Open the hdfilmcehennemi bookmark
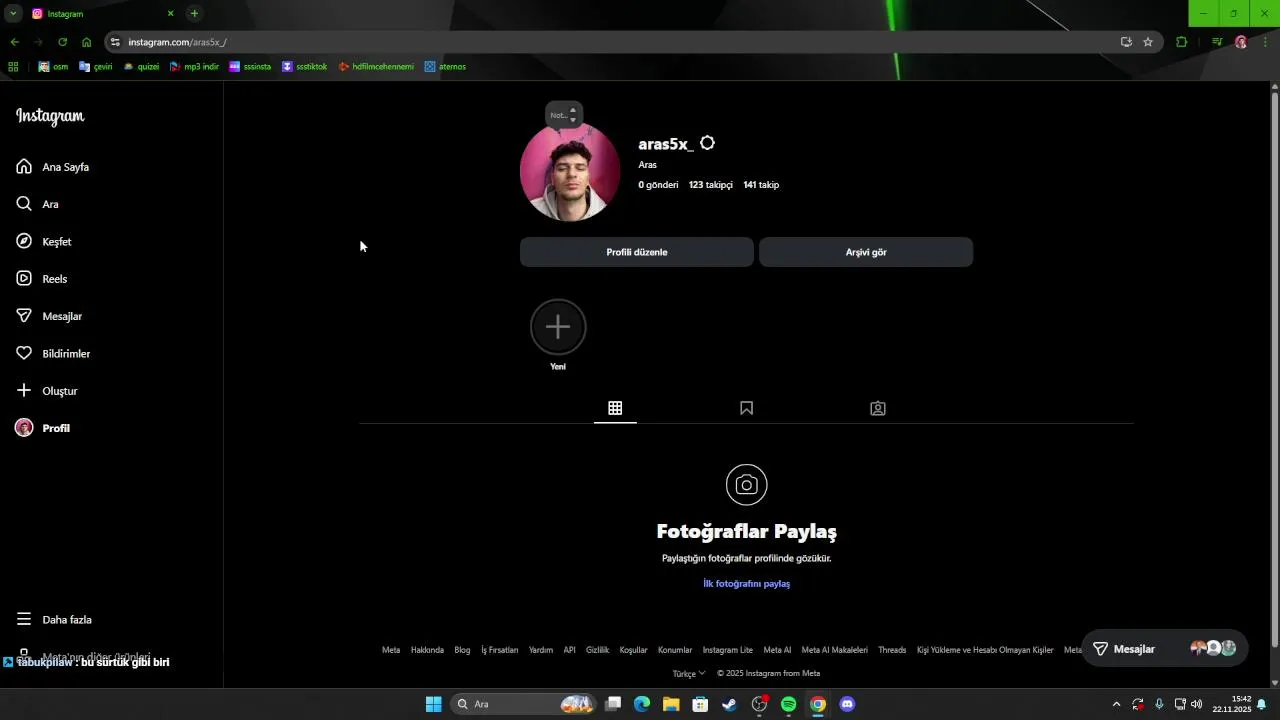 coord(376,67)
